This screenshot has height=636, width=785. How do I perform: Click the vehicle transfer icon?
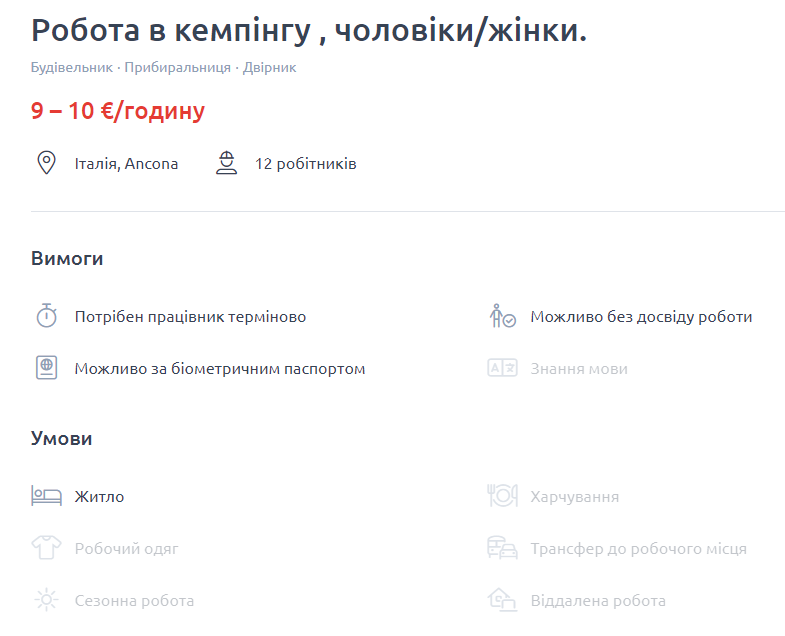click(x=502, y=548)
